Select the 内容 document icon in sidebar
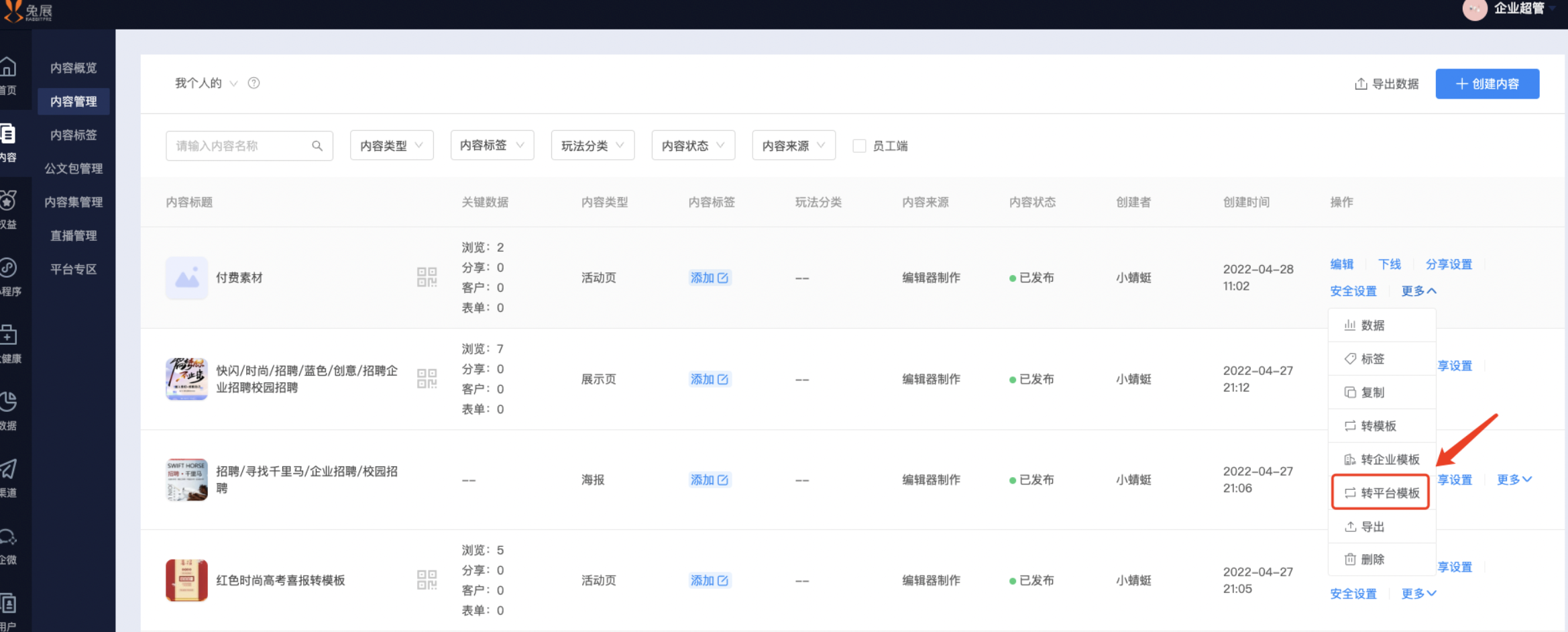The width and height of the screenshot is (1568, 632). (x=7, y=134)
